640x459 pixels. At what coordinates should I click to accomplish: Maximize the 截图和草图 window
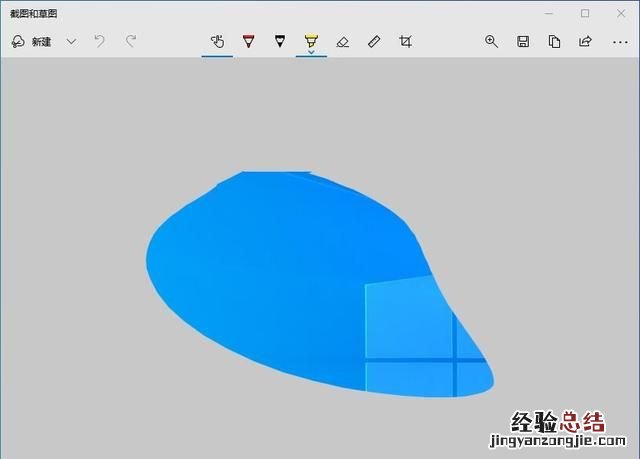pyautogui.click(x=585, y=13)
